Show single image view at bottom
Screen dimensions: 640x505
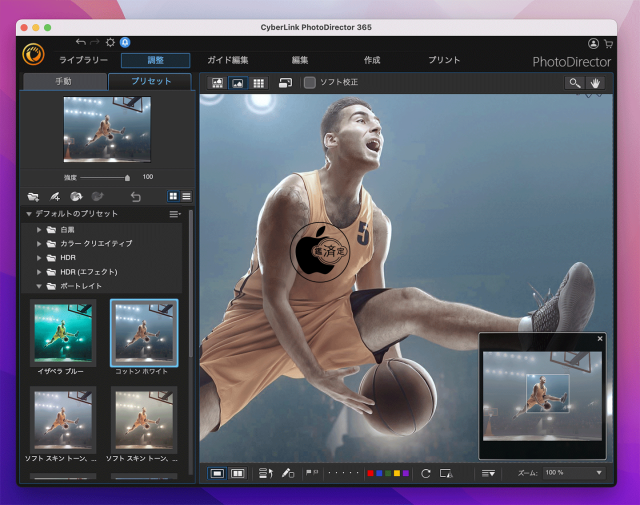click(217, 473)
